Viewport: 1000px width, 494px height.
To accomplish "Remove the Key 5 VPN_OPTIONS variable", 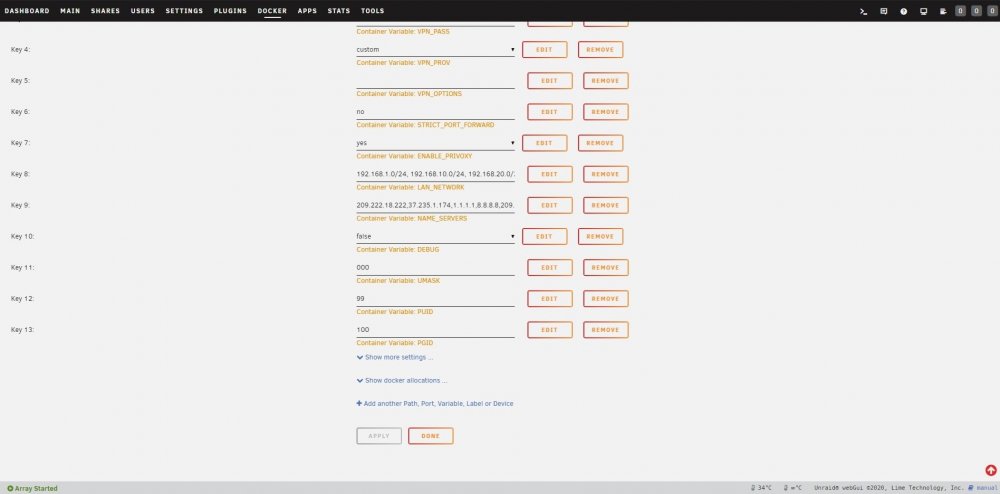I will click(606, 81).
